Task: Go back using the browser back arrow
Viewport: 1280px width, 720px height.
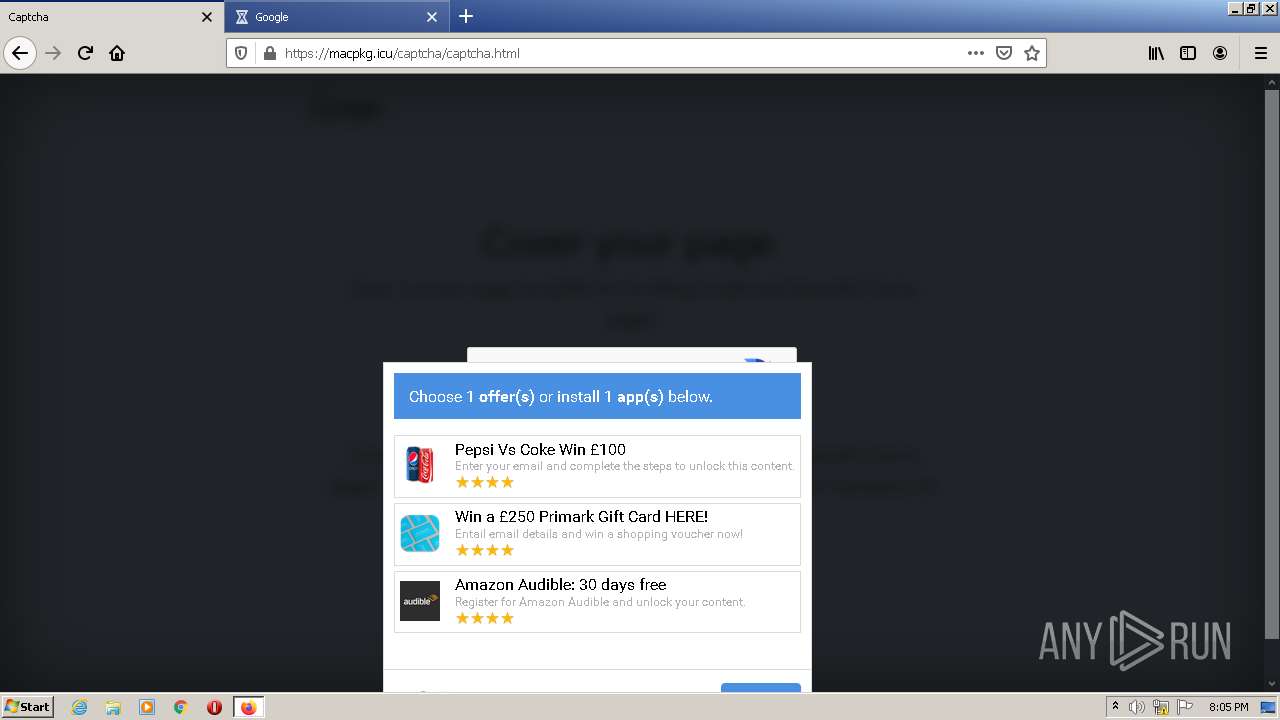Action: pos(20,53)
